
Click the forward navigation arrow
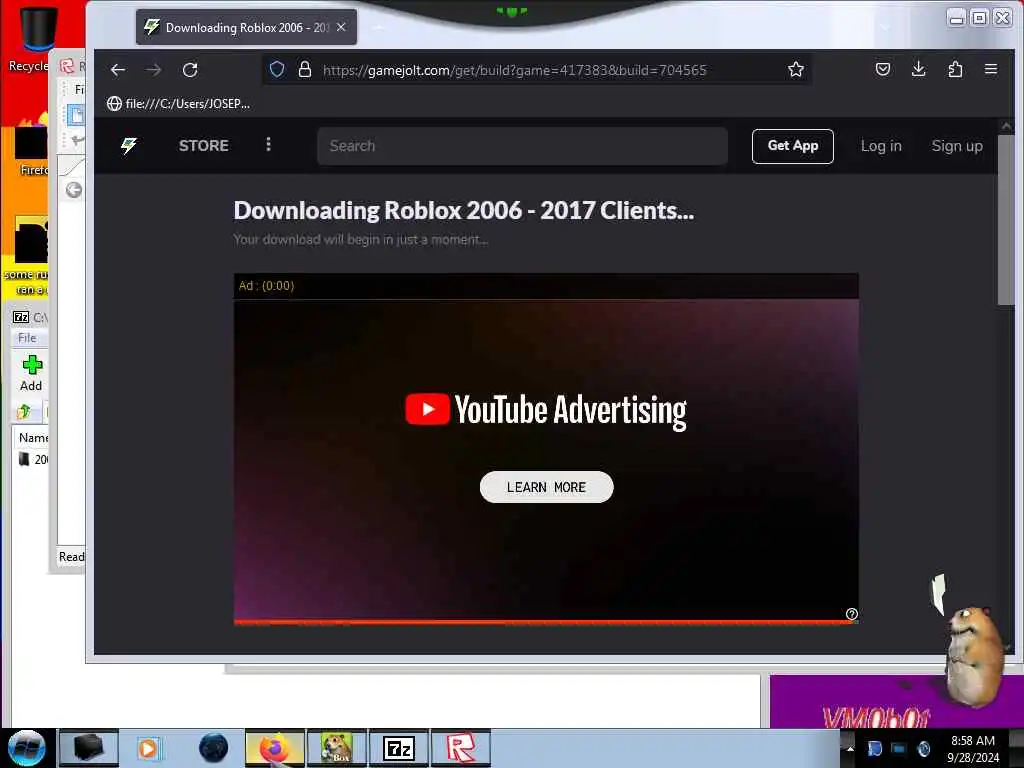154,70
